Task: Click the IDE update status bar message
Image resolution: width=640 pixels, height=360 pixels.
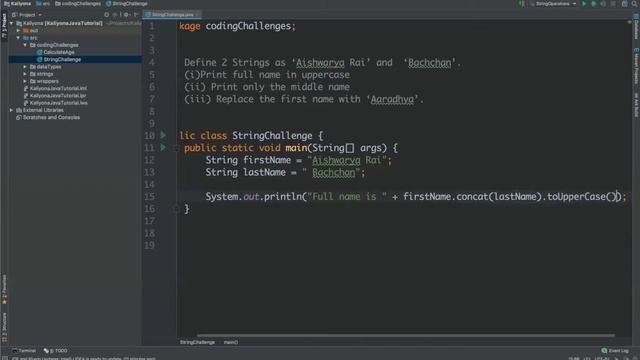Action: tap(84, 358)
